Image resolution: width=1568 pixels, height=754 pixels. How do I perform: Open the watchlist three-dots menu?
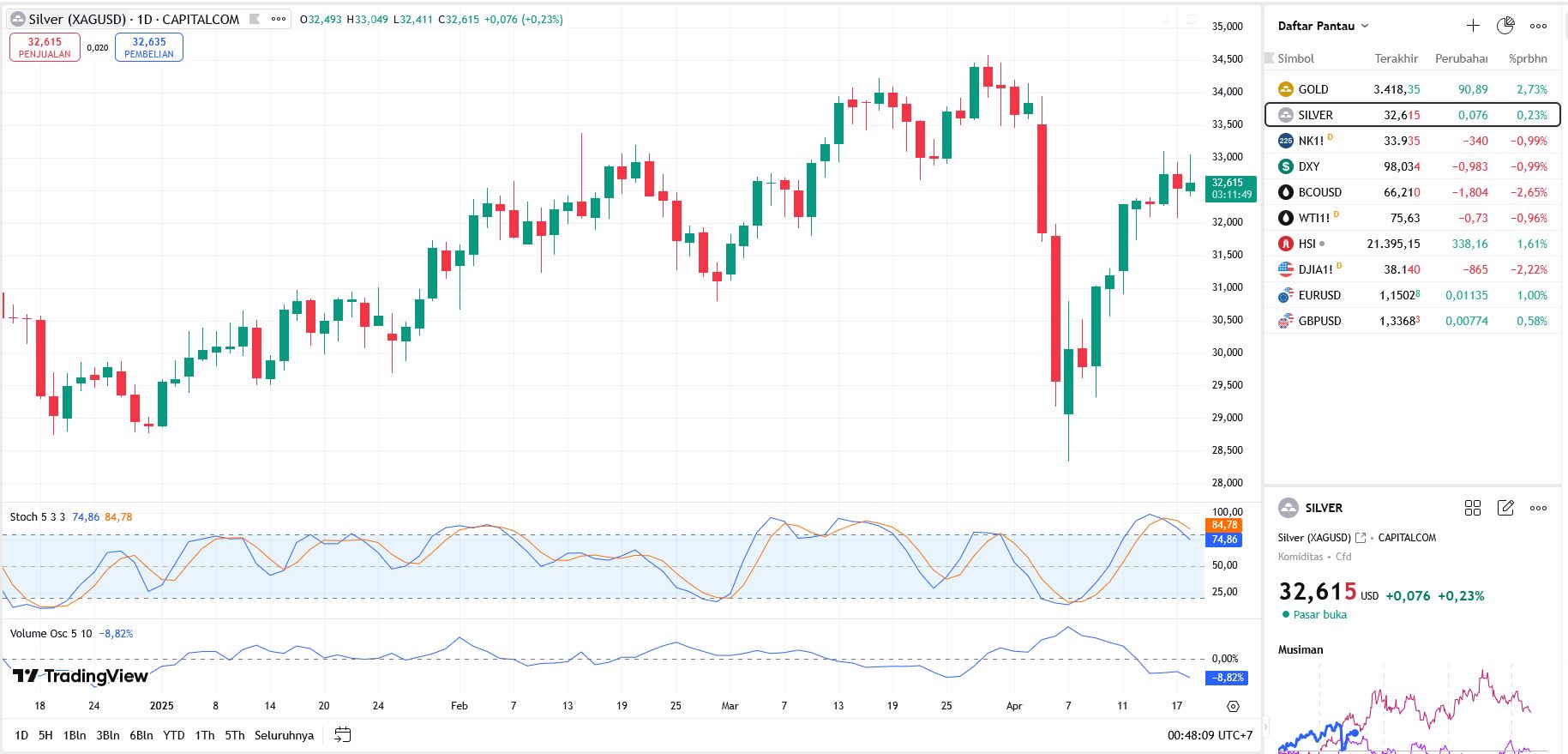tap(1539, 26)
